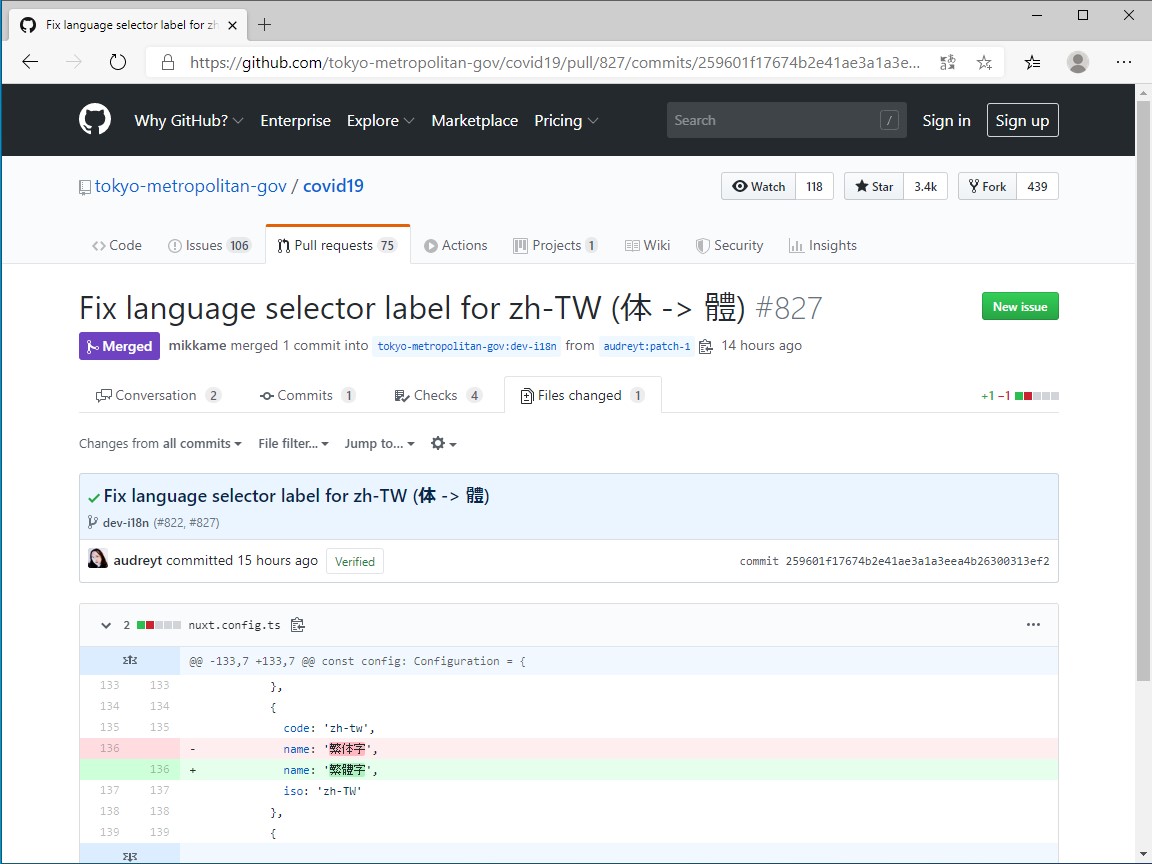Star the covid19 repository

[873, 186]
